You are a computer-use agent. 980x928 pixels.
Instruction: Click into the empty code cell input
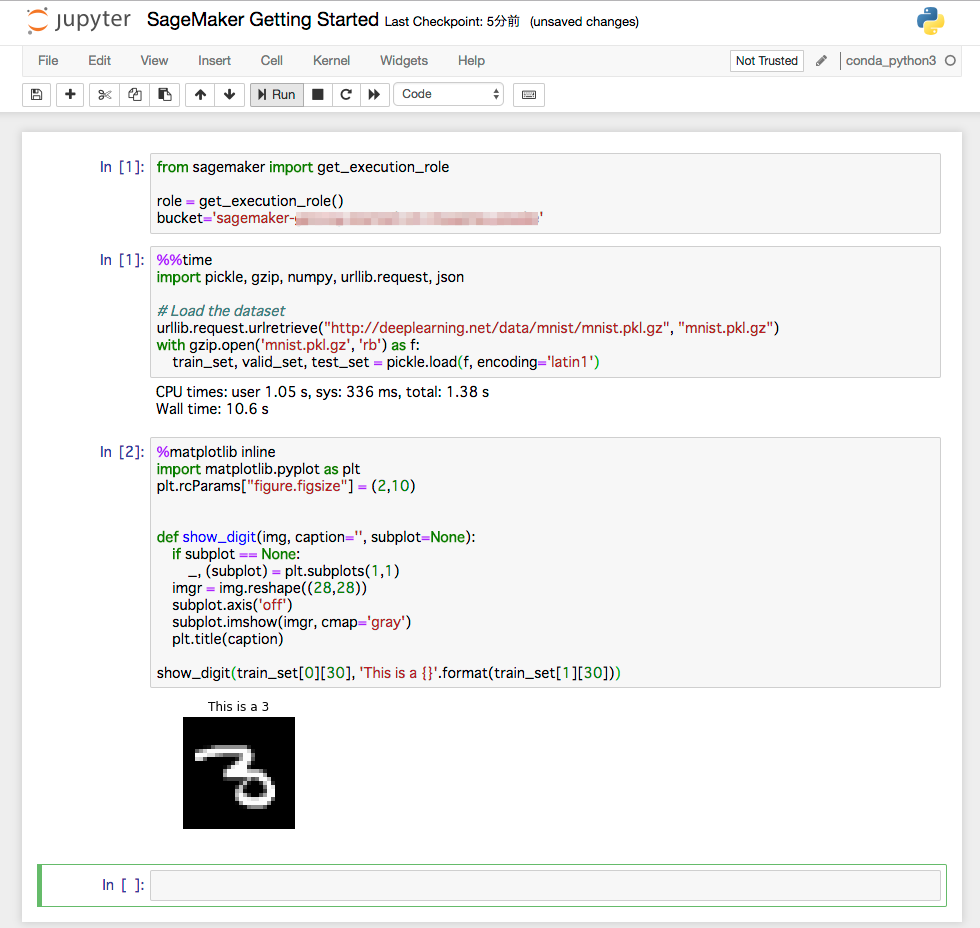click(545, 885)
